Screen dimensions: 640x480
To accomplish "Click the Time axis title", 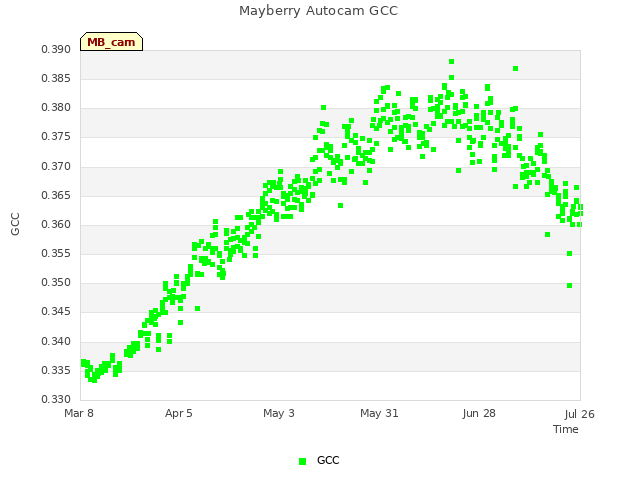I will [566, 429].
